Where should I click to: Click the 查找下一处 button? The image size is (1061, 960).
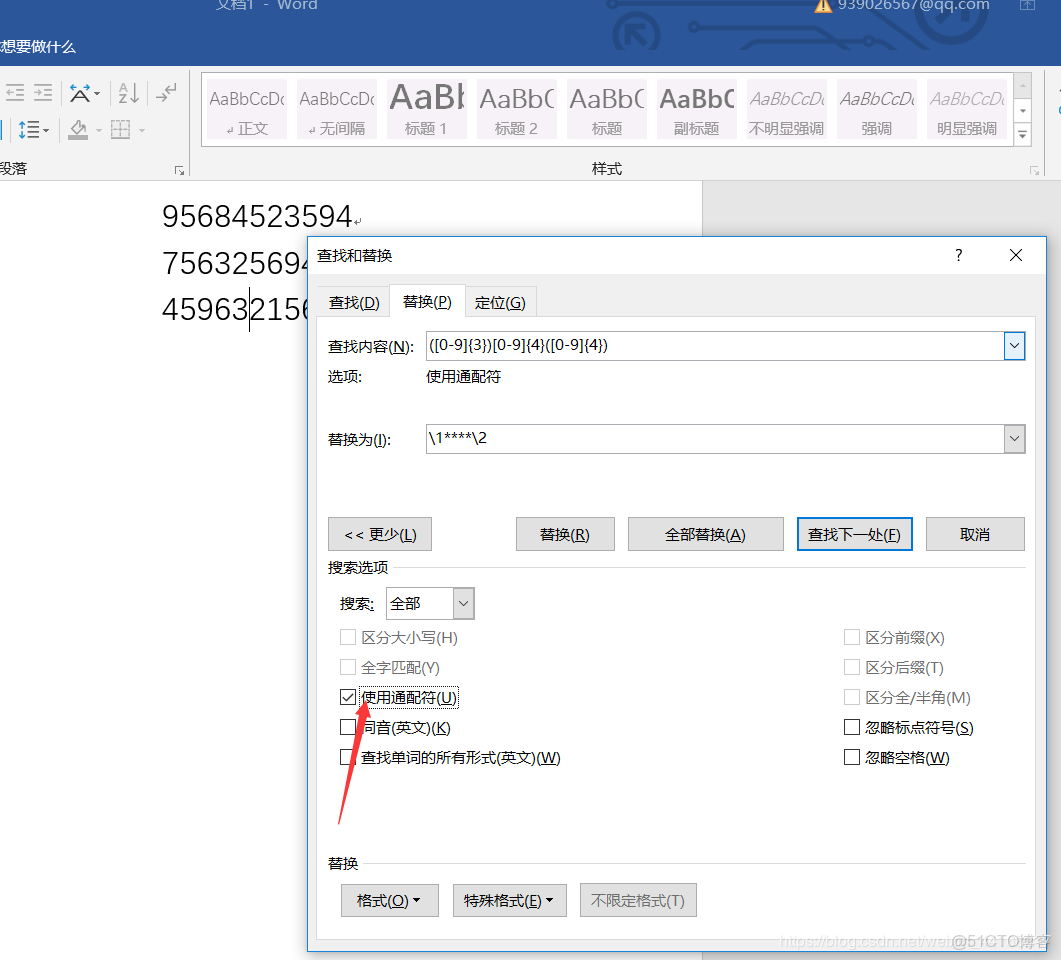(854, 534)
